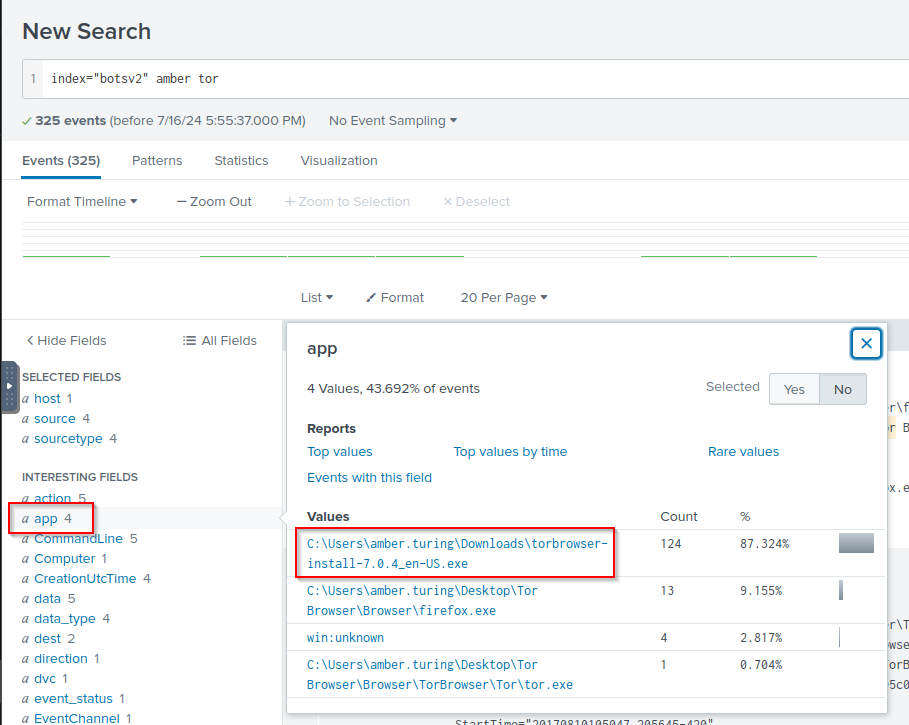This screenshot has height=725, width=909.
Task: Set Selected to Yes
Action: pos(794,389)
